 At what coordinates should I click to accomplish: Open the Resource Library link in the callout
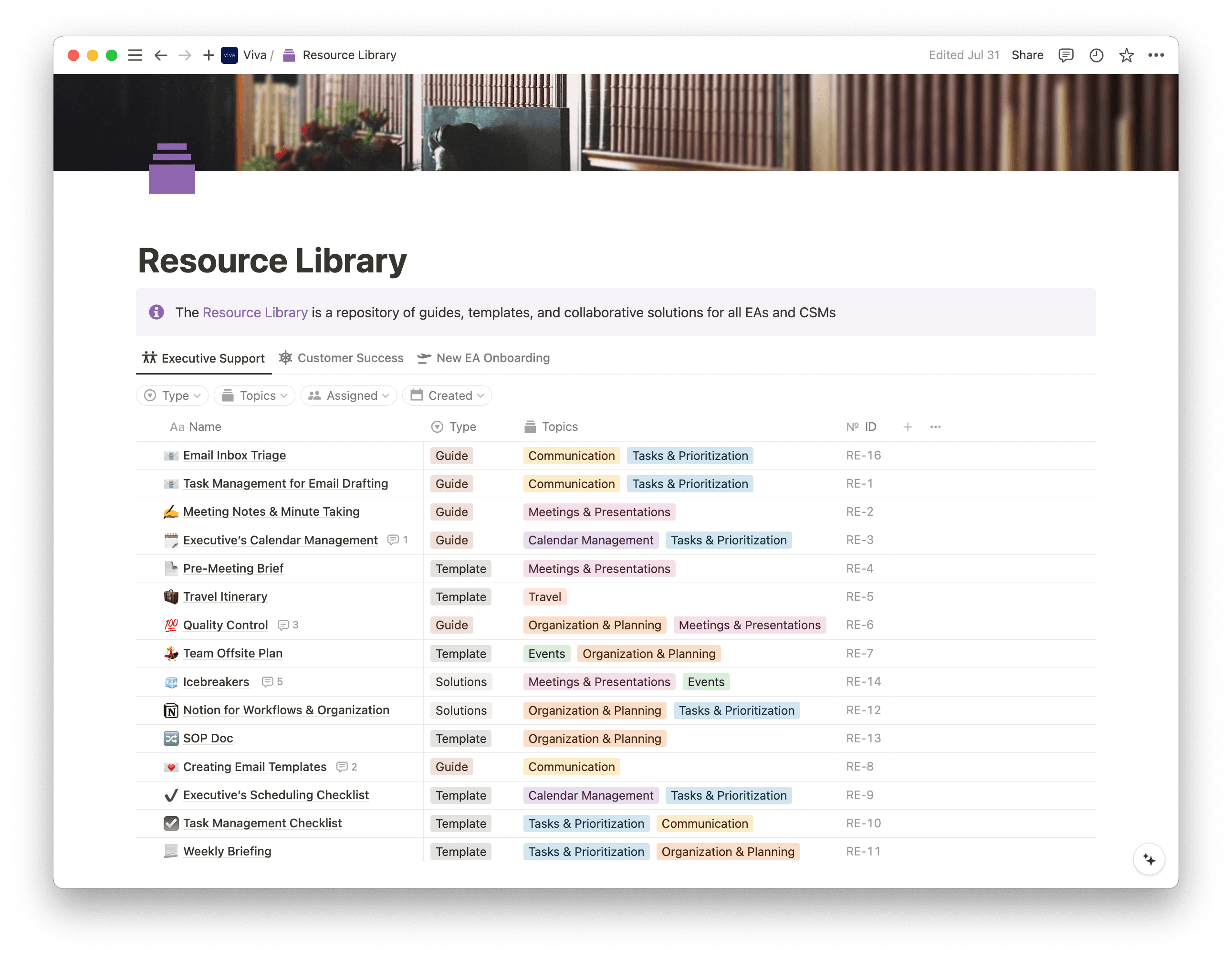coord(255,313)
